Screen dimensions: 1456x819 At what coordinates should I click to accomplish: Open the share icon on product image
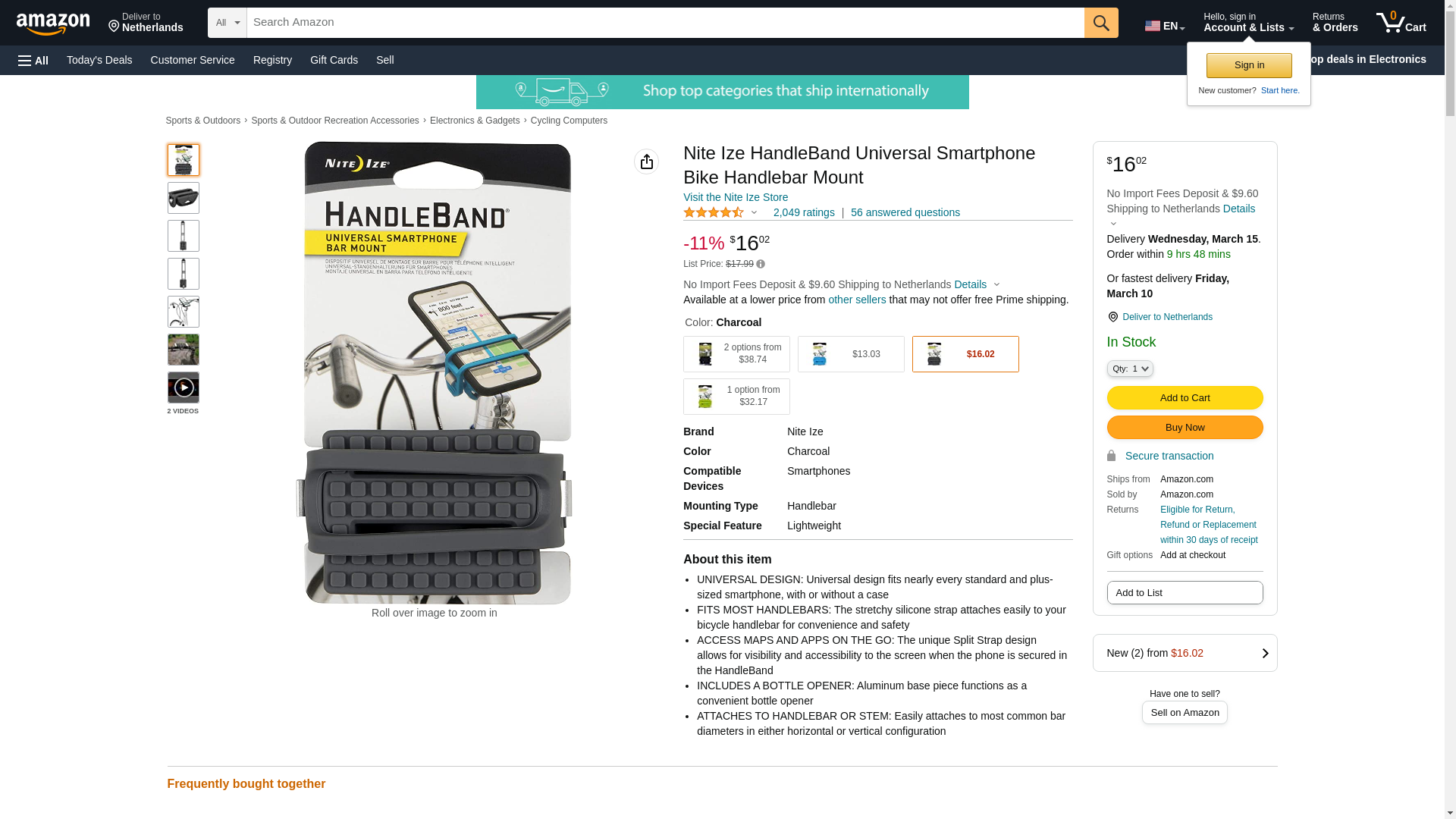pyautogui.click(x=646, y=162)
